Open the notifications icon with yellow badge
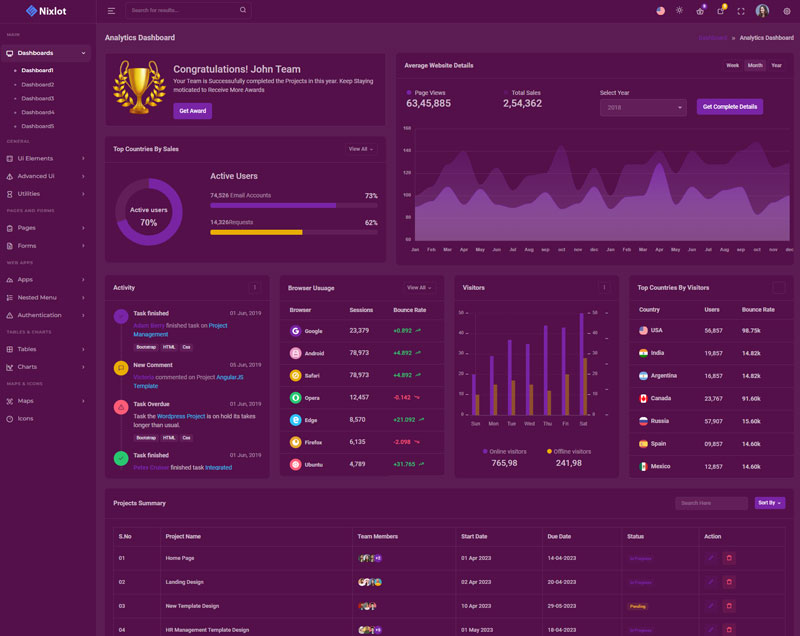This screenshot has width=800, height=636. pyautogui.click(x=720, y=11)
